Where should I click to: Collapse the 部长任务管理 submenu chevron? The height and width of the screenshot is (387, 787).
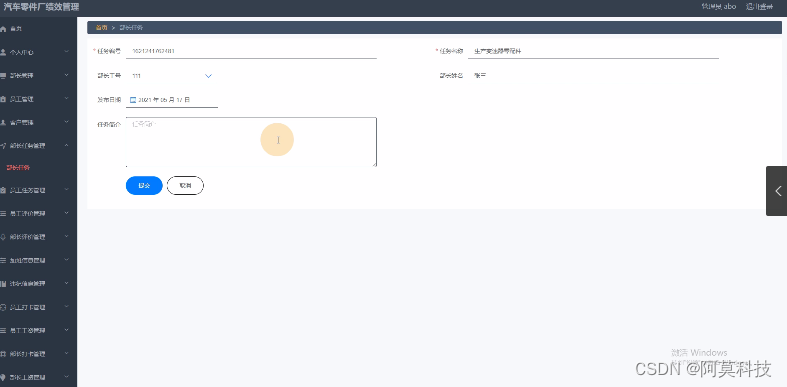67,145
